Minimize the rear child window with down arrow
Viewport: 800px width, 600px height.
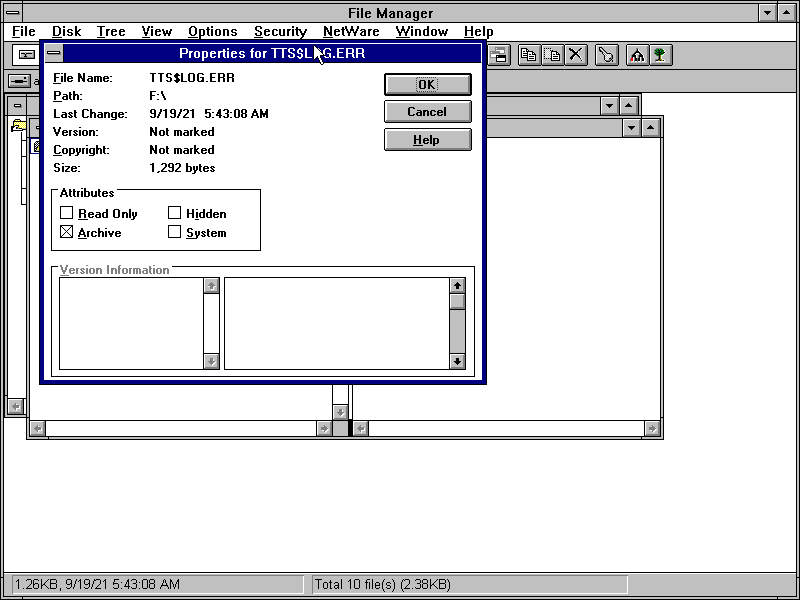pos(609,106)
